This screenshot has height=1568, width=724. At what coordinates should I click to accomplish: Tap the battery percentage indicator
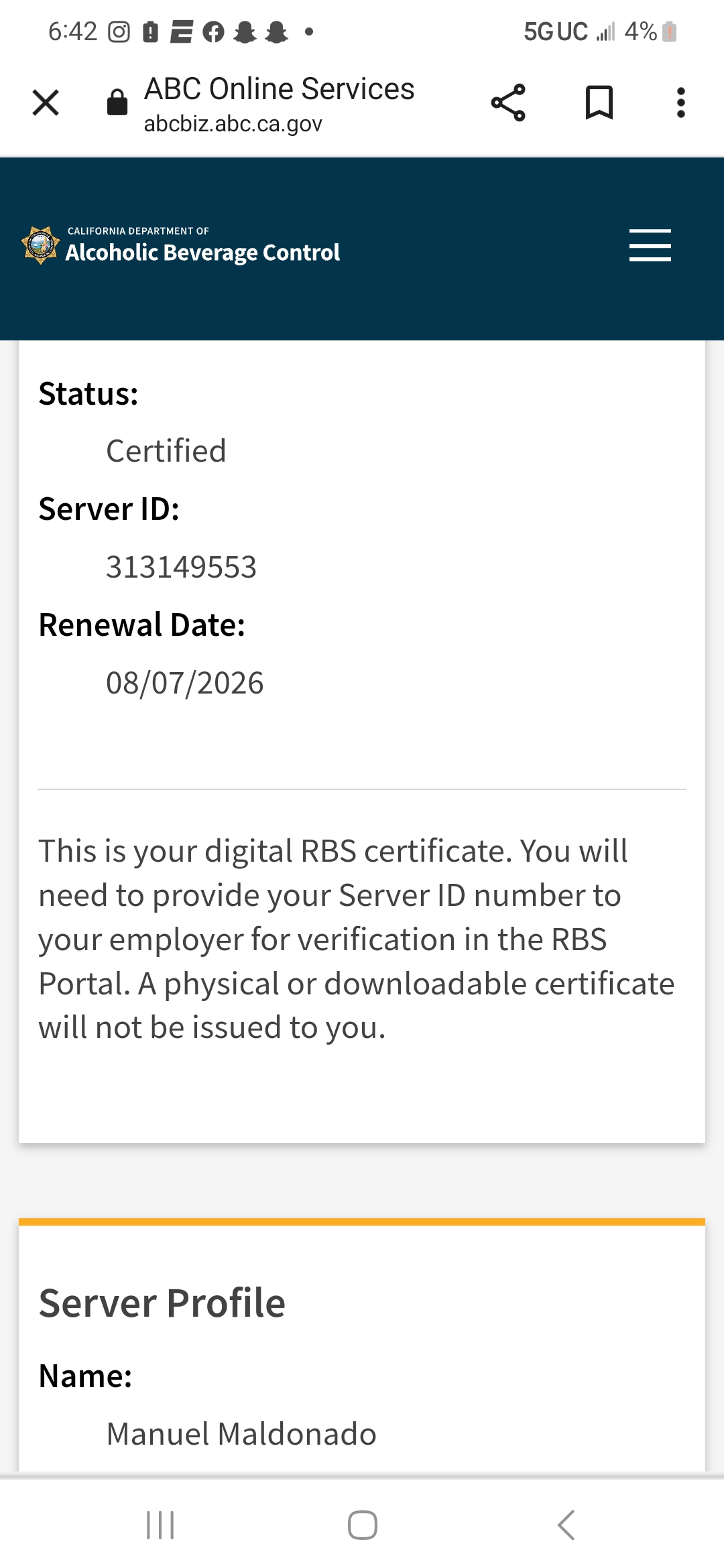pos(641,31)
